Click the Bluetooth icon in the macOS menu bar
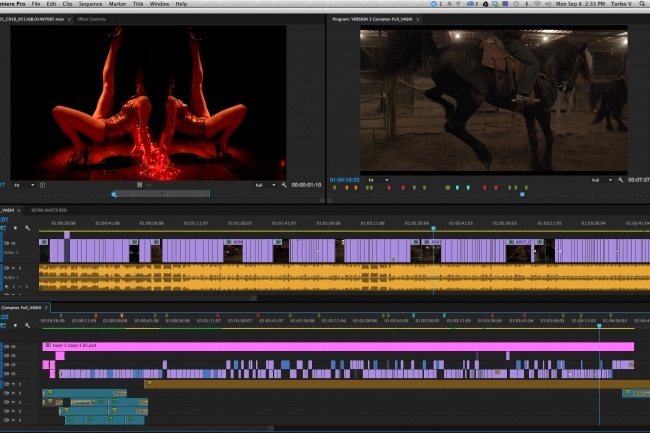 point(526,4)
